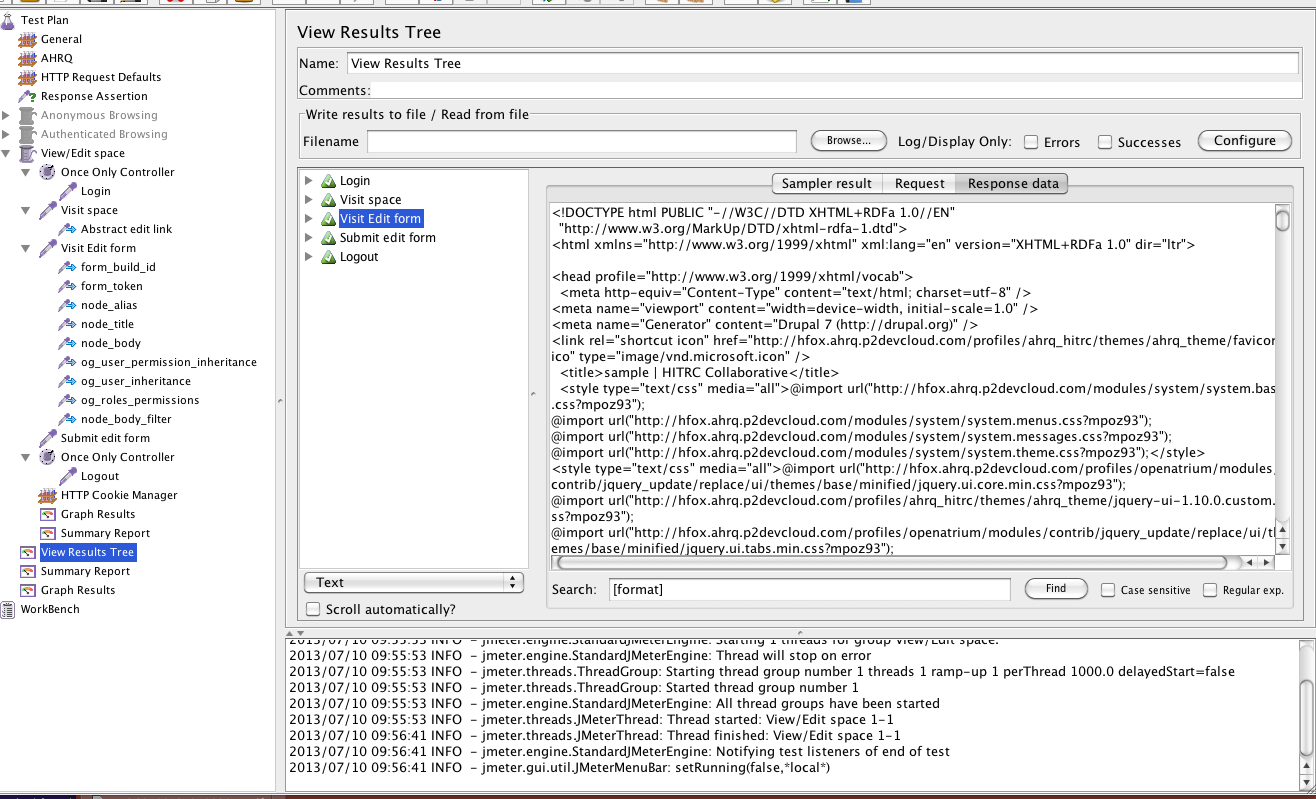Click the View/Edit space thread group icon
The width and height of the screenshot is (1316, 799).
[x=28, y=153]
